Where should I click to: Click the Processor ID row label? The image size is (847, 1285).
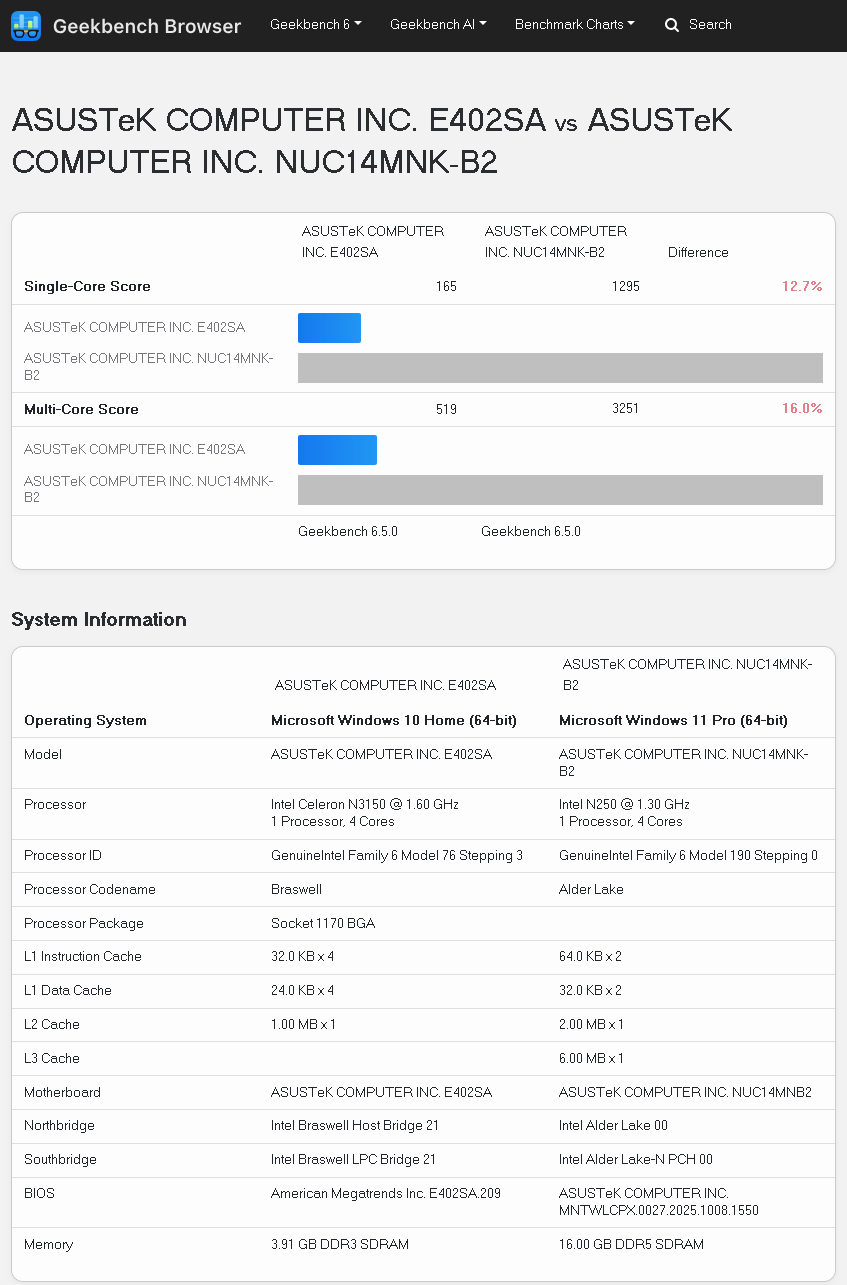(x=63, y=855)
